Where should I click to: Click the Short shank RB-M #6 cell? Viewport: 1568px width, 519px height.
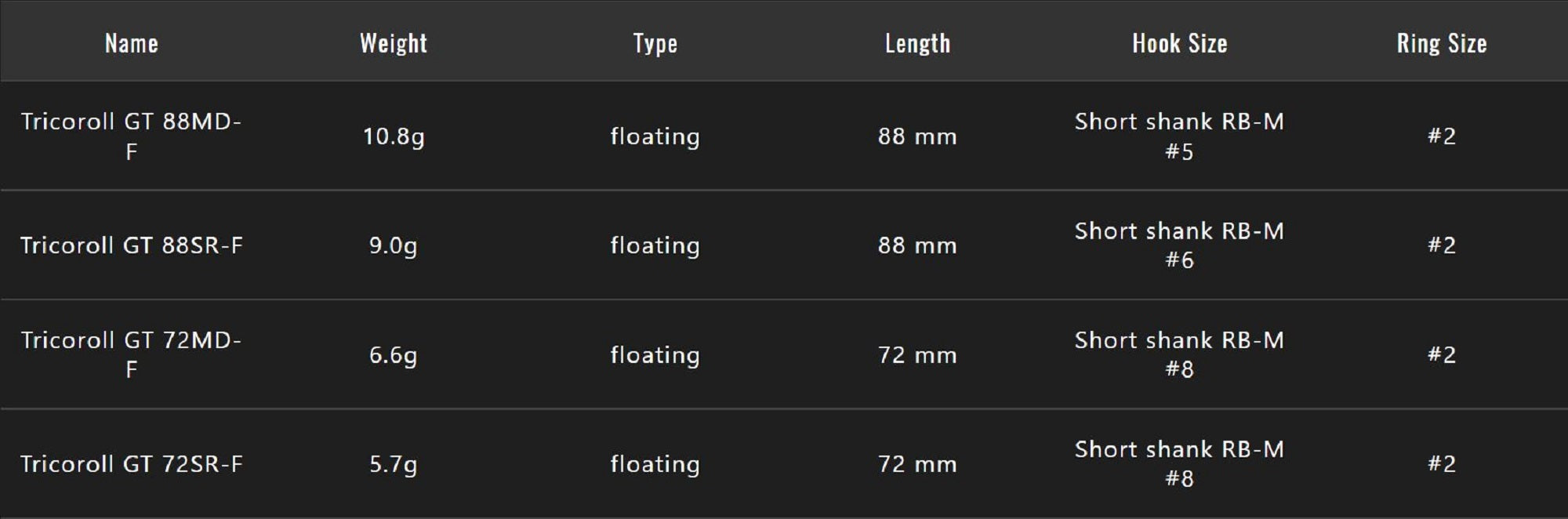point(1179,245)
